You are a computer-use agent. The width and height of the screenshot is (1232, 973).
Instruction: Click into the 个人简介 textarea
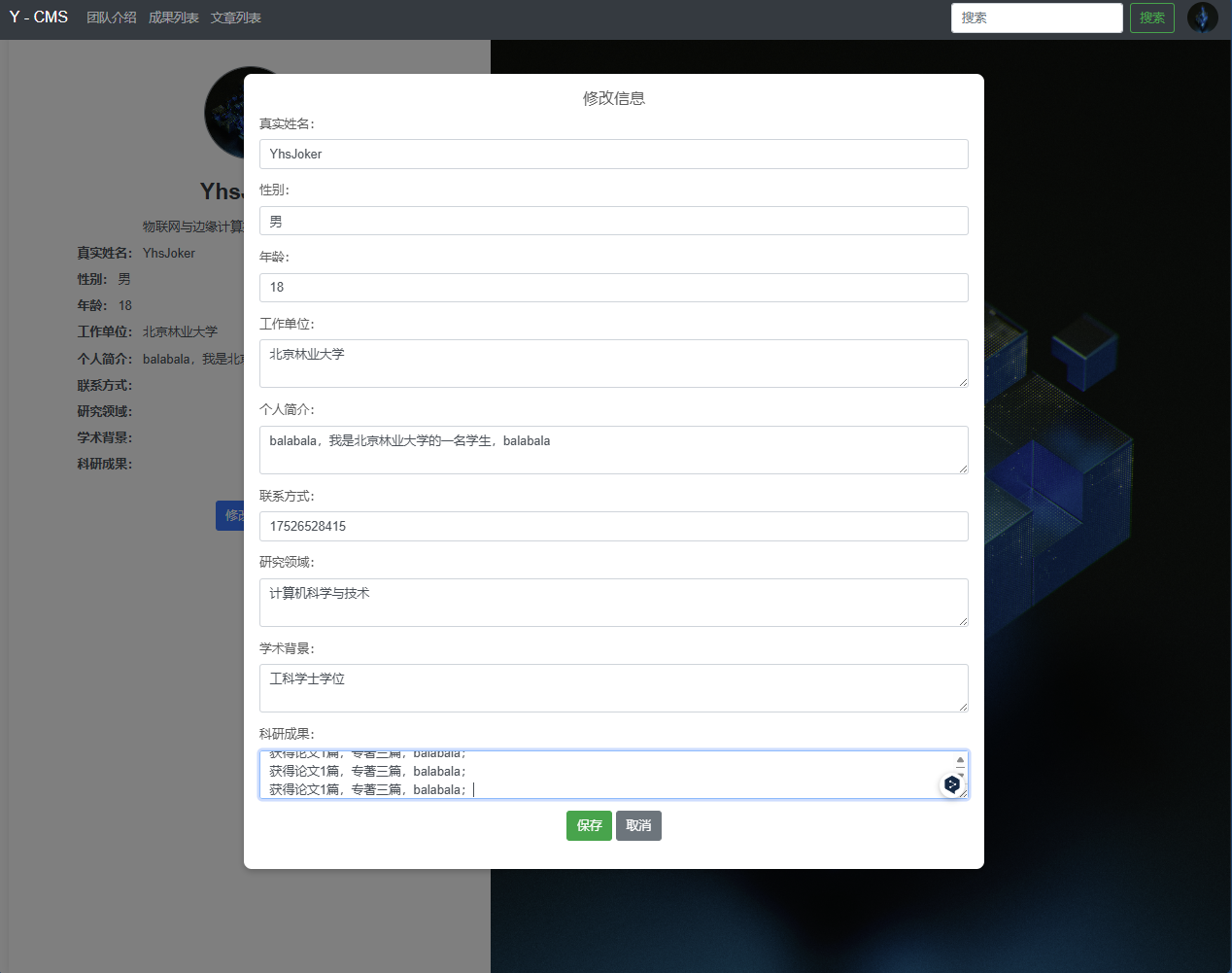coord(613,450)
